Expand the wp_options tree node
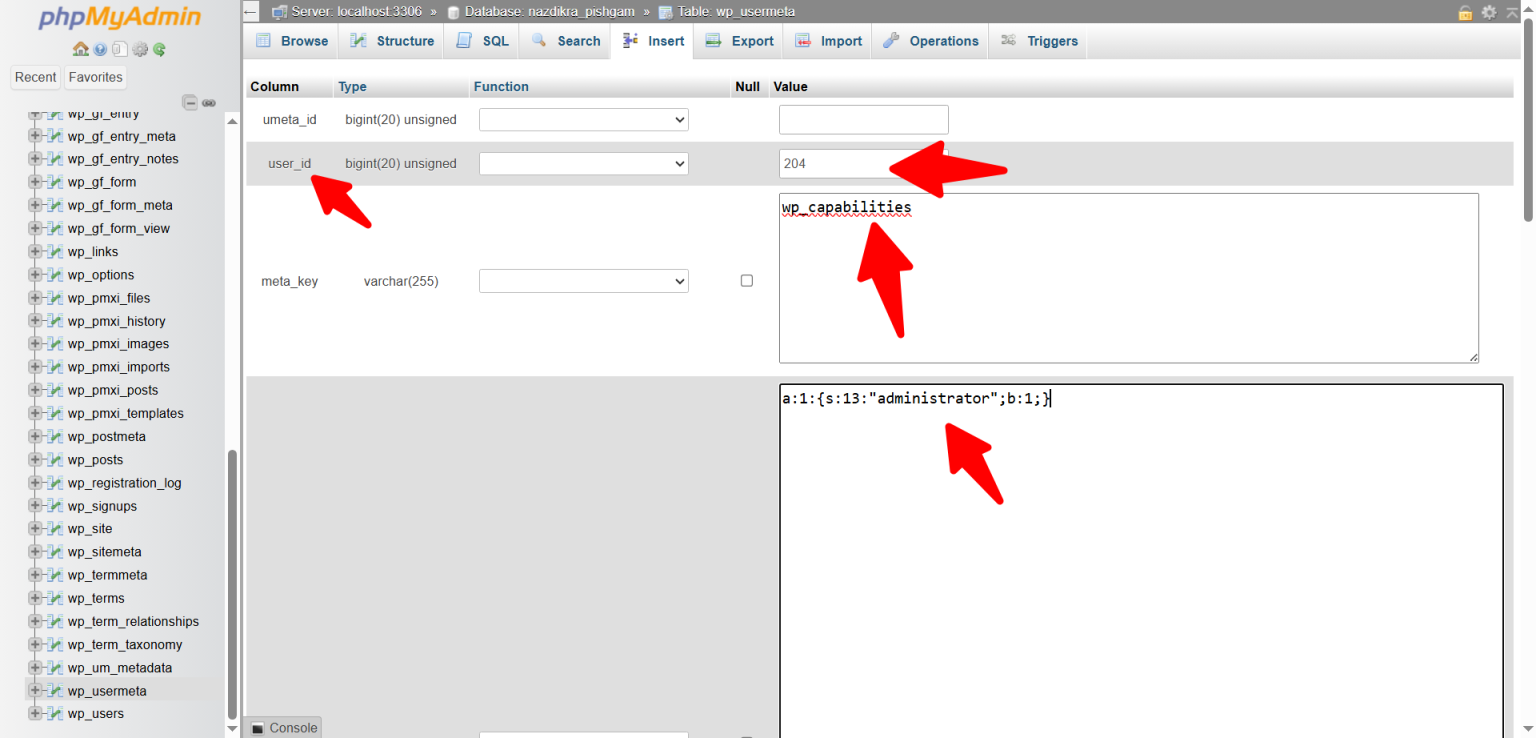The height and width of the screenshot is (738, 1536). [x=37, y=274]
